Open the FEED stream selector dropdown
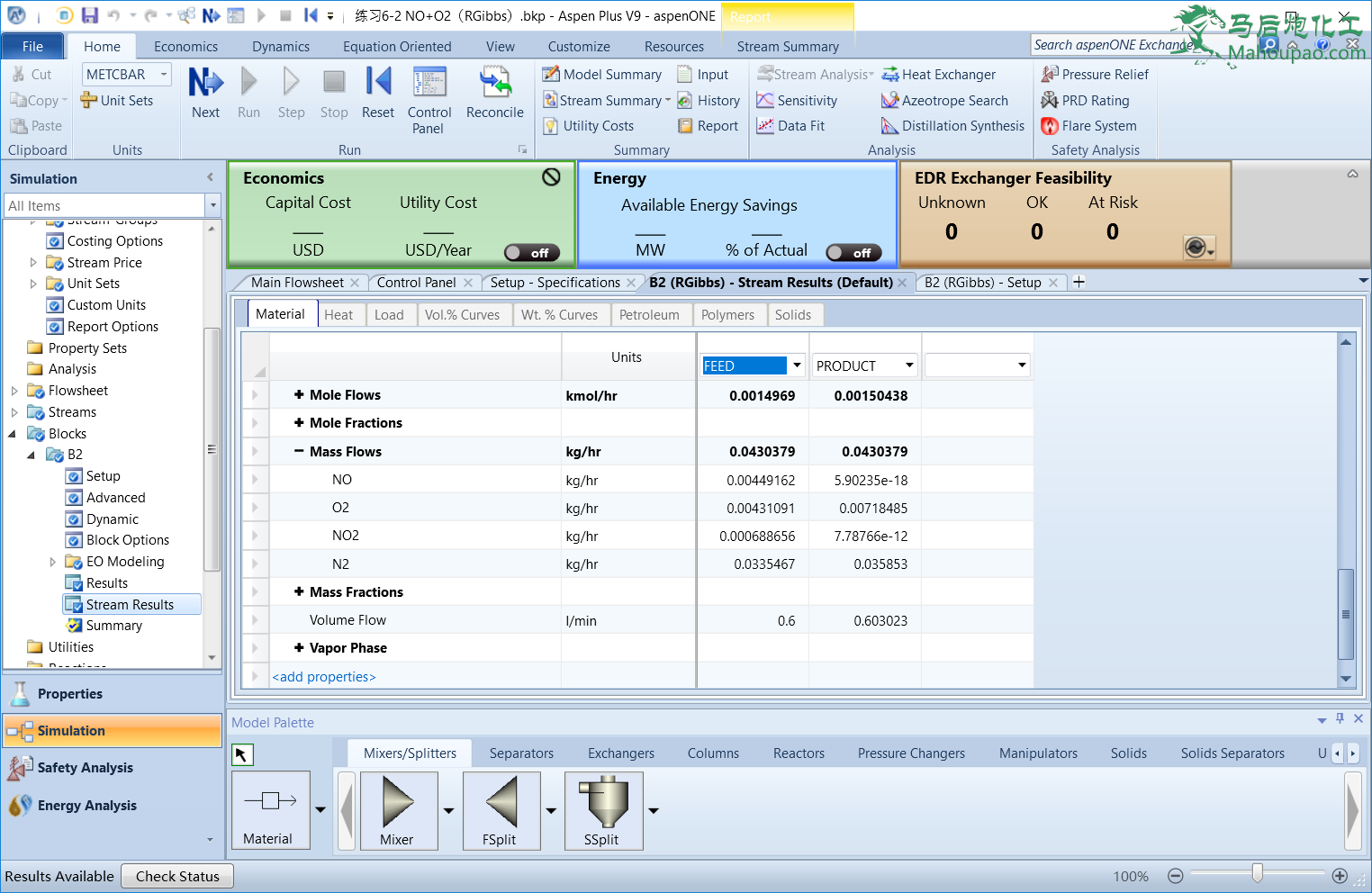This screenshot has height=893, width=1372. [797, 365]
